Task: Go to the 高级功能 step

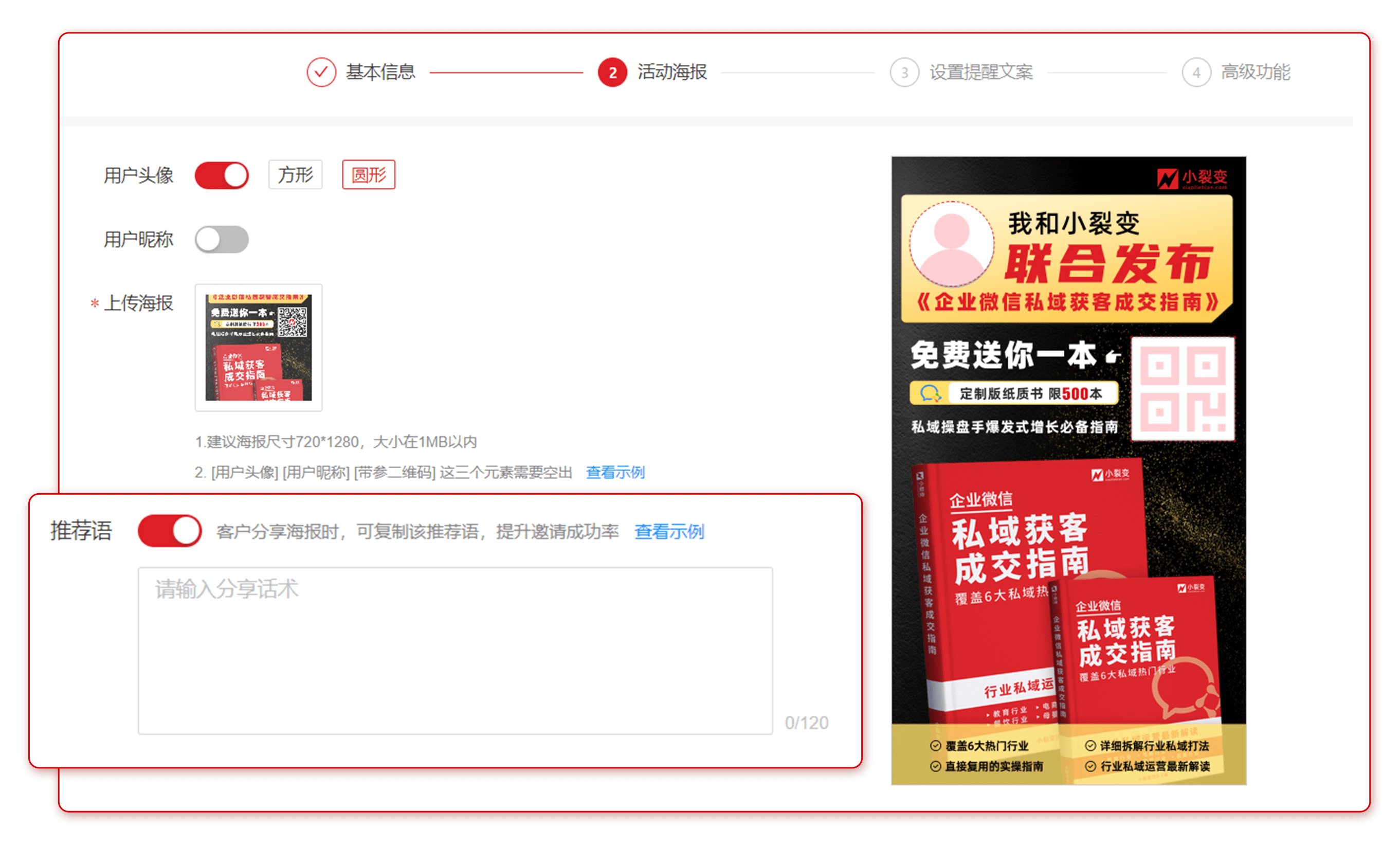Action: coord(1255,72)
